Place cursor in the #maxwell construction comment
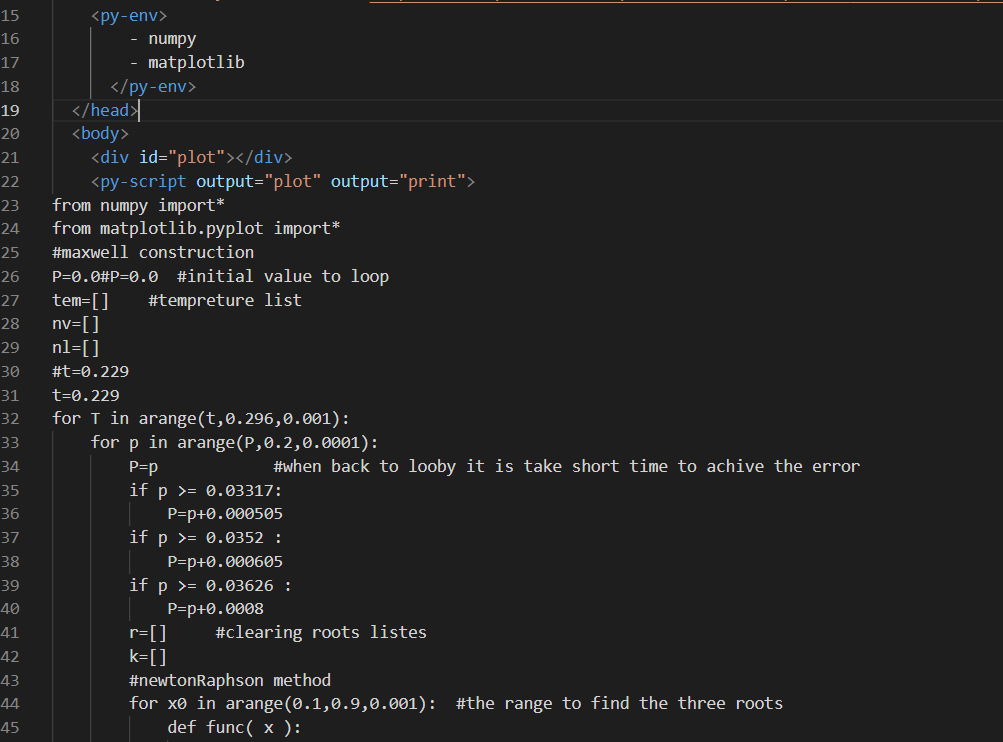1003x742 pixels. pyautogui.click(x=152, y=252)
